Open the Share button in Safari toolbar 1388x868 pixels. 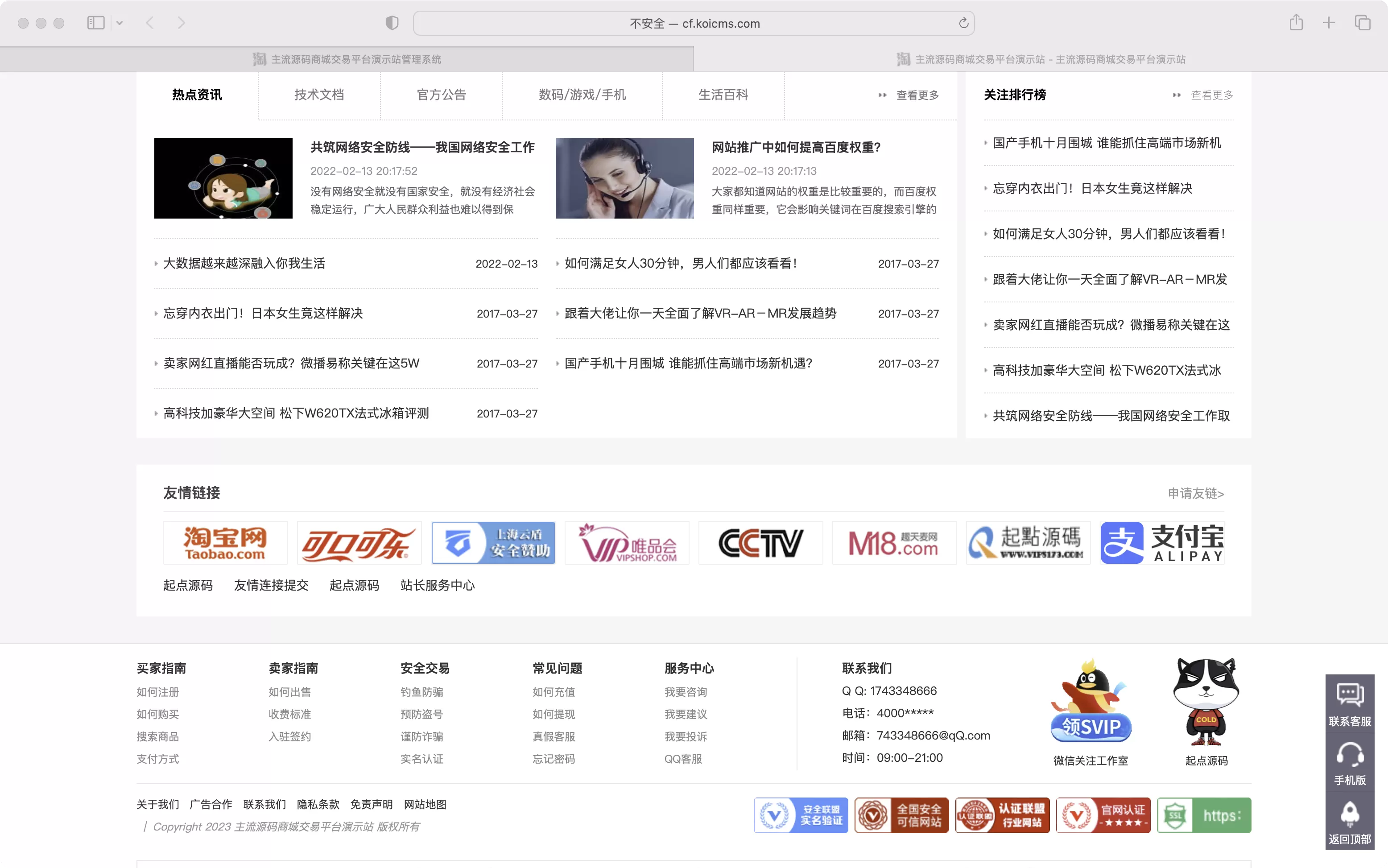point(1296,23)
